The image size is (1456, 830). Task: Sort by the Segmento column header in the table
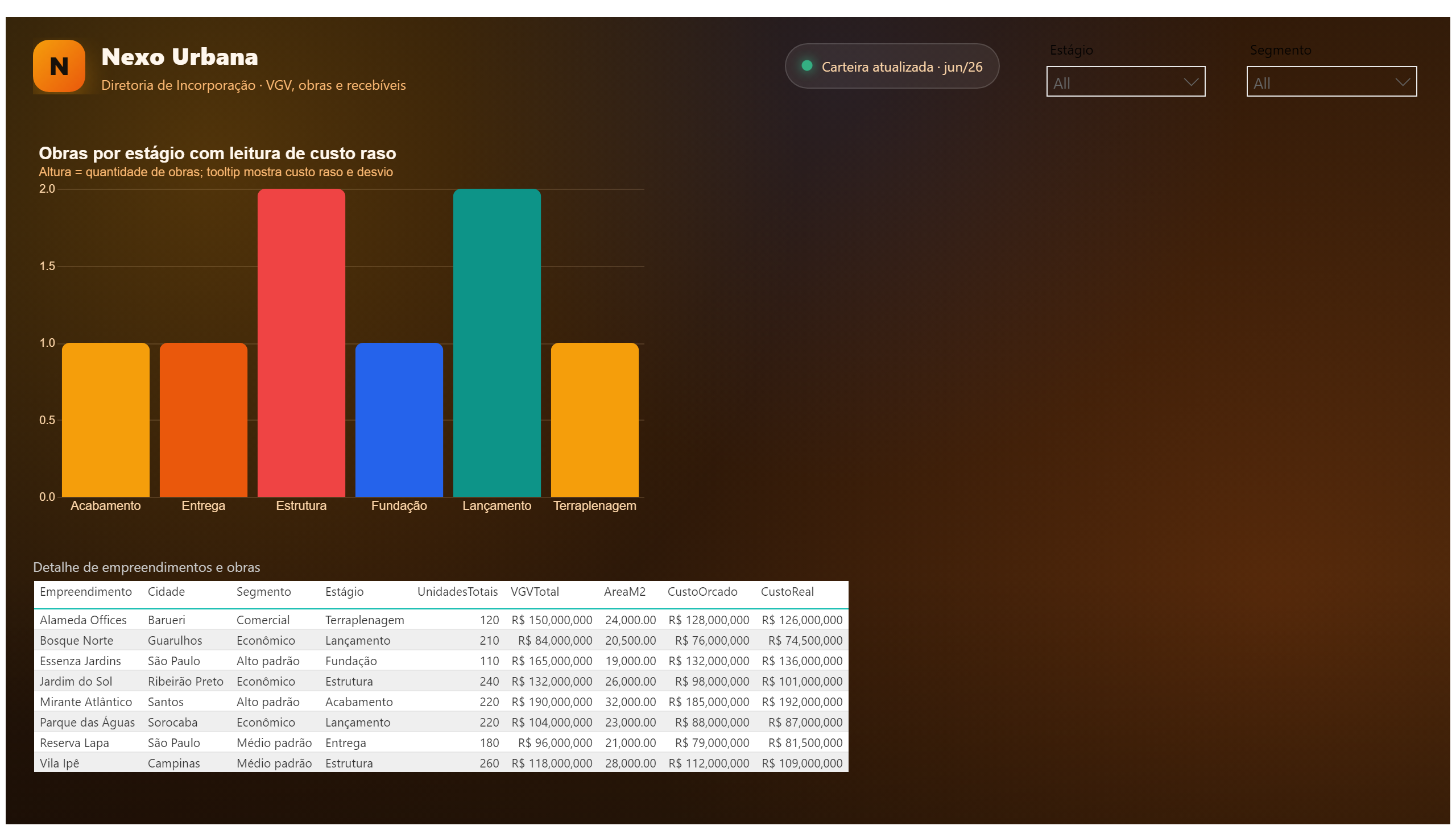pyautogui.click(x=263, y=592)
